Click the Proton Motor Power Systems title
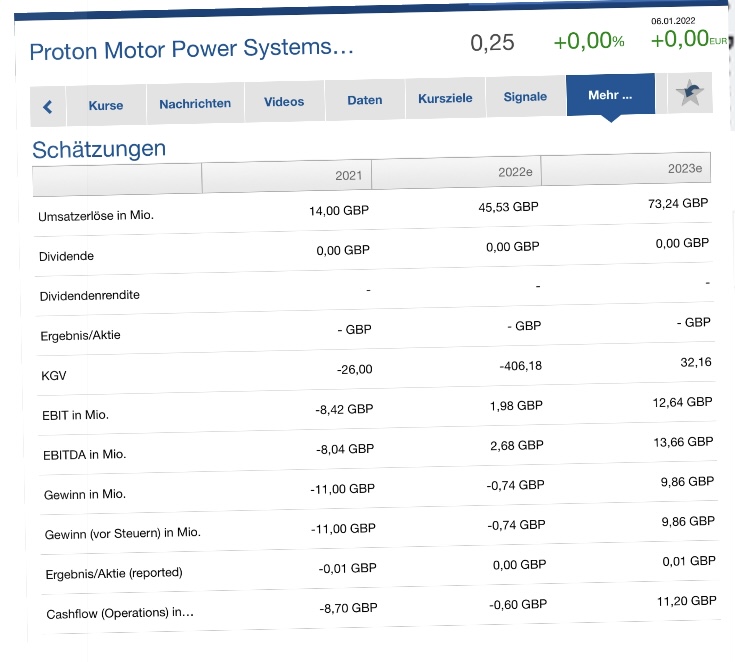The height and width of the screenshot is (662, 735). pyautogui.click(x=192, y=49)
